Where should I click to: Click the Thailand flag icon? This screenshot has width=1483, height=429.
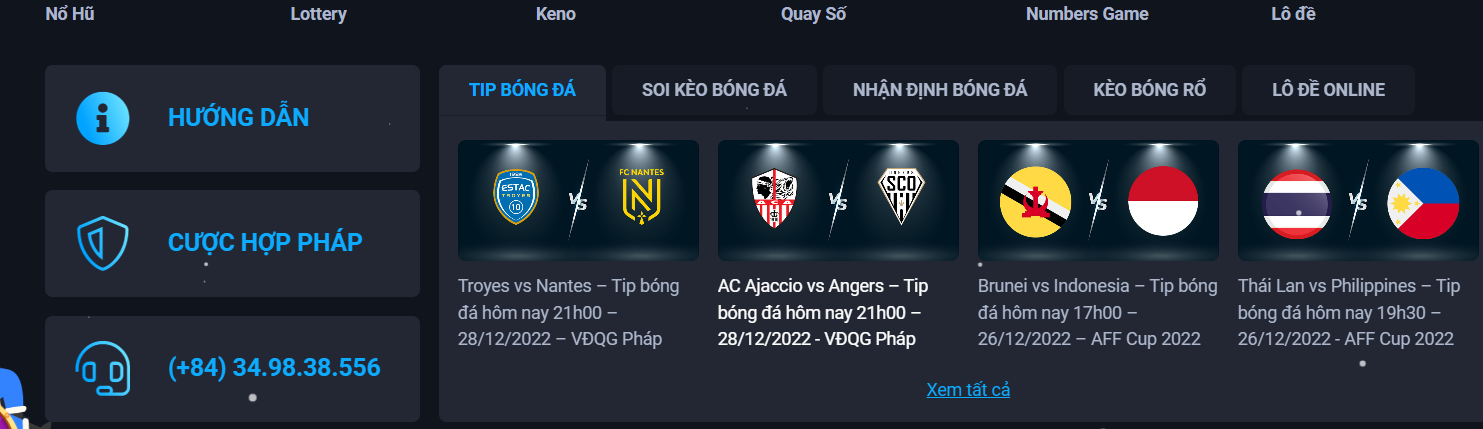point(1295,203)
